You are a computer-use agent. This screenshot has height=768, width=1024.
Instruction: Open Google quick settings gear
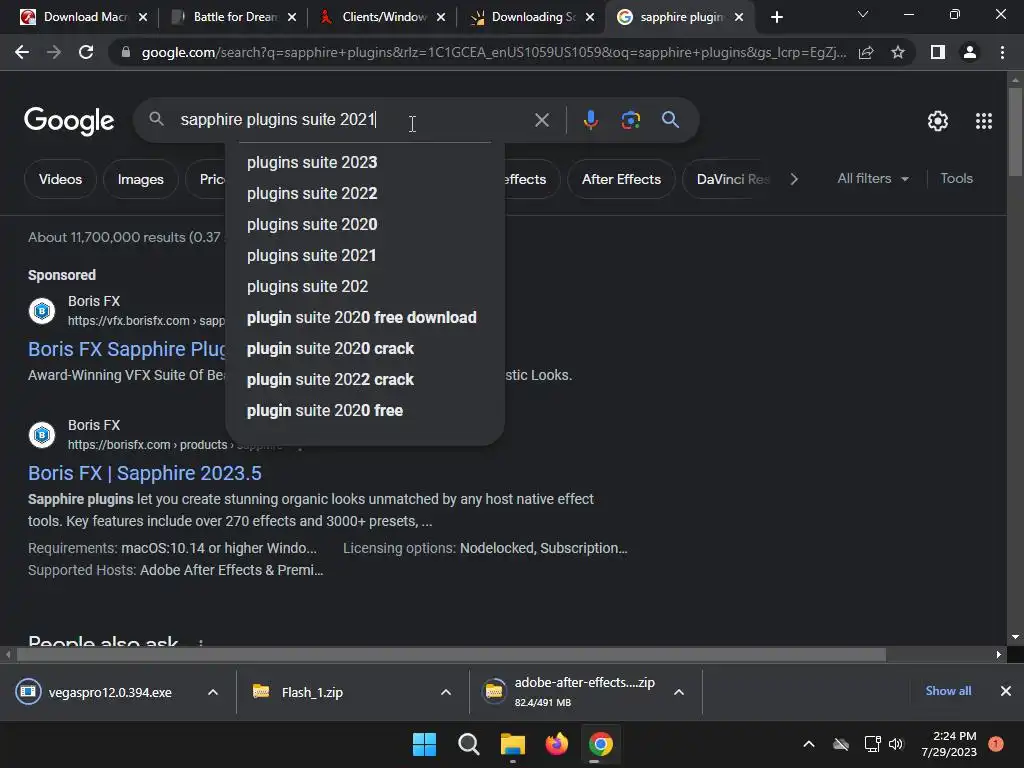(938, 121)
